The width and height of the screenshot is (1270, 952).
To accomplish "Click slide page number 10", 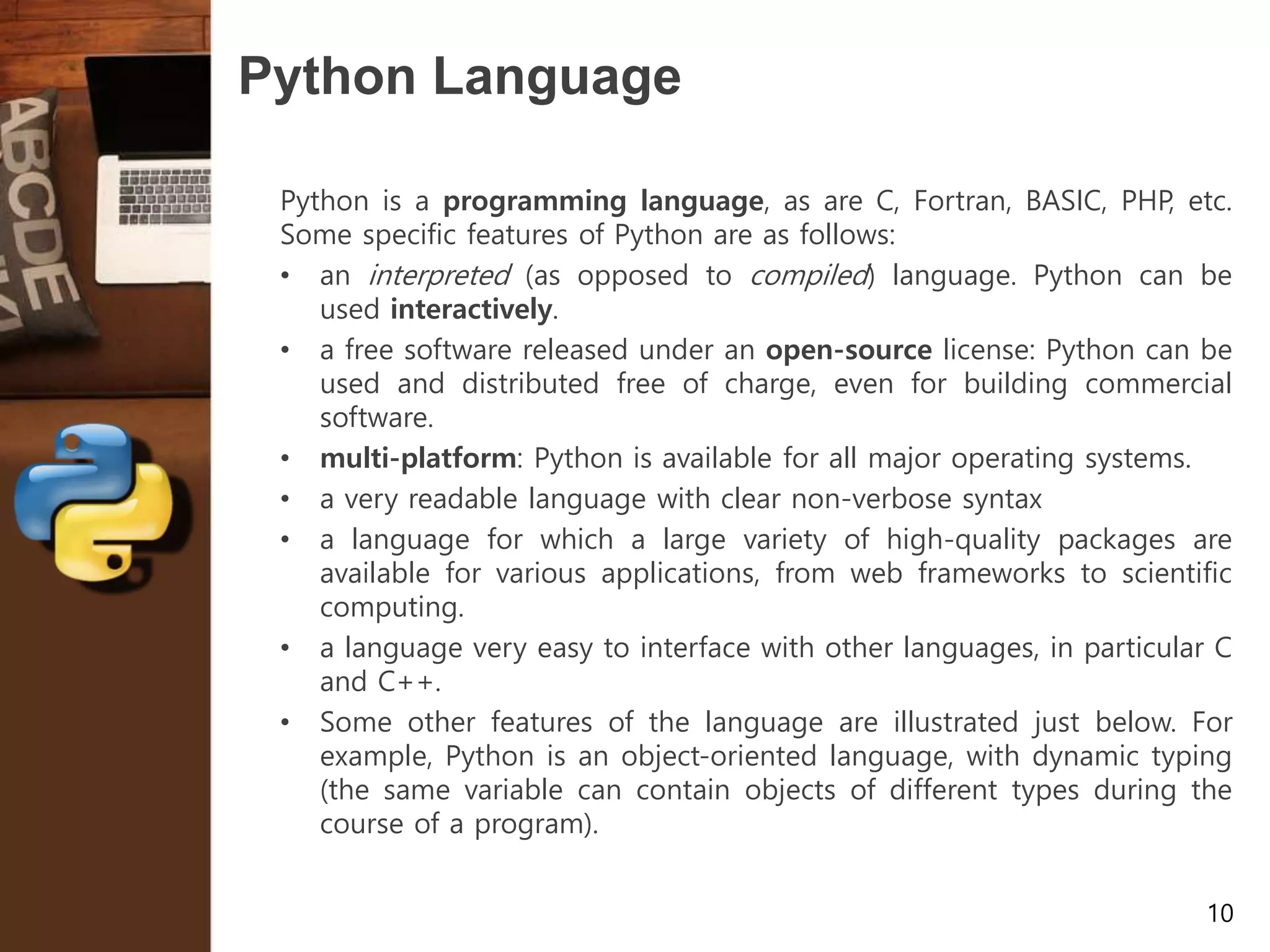I will point(1220,914).
